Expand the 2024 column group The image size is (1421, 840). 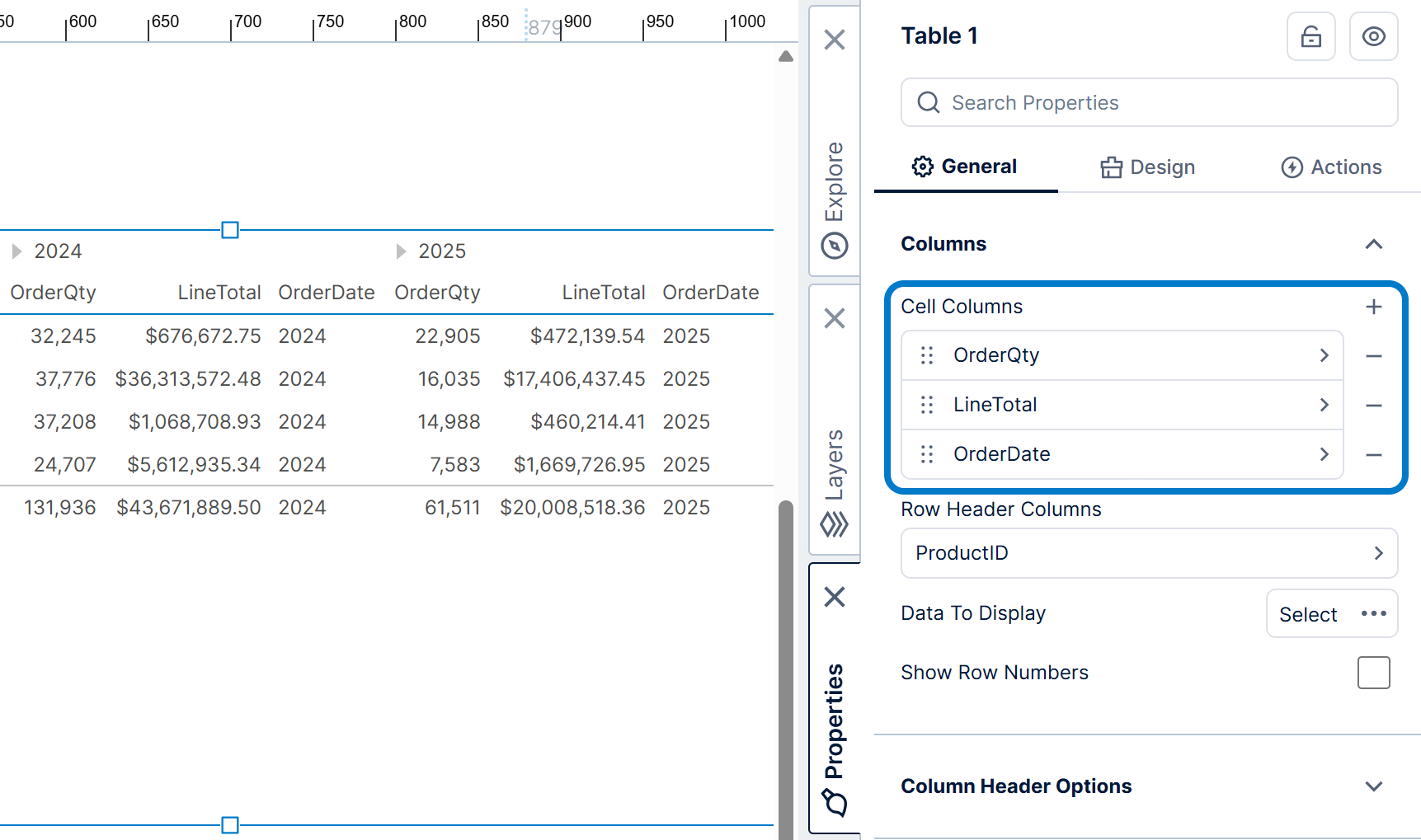pos(16,251)
